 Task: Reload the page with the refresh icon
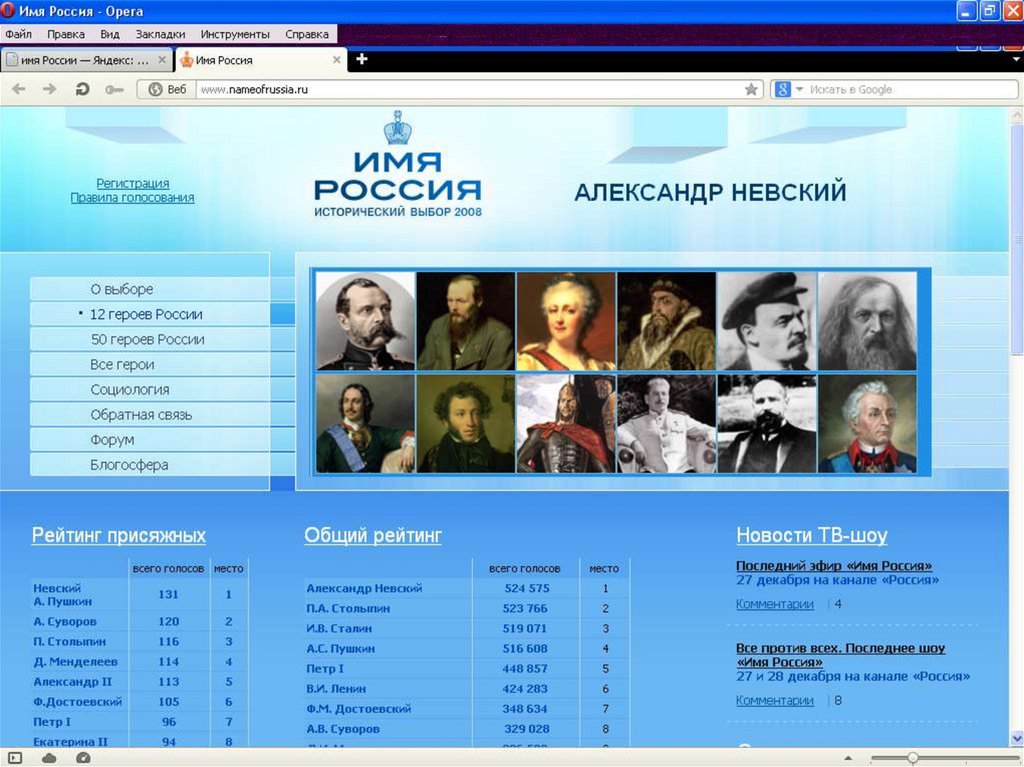pos(82,89)
